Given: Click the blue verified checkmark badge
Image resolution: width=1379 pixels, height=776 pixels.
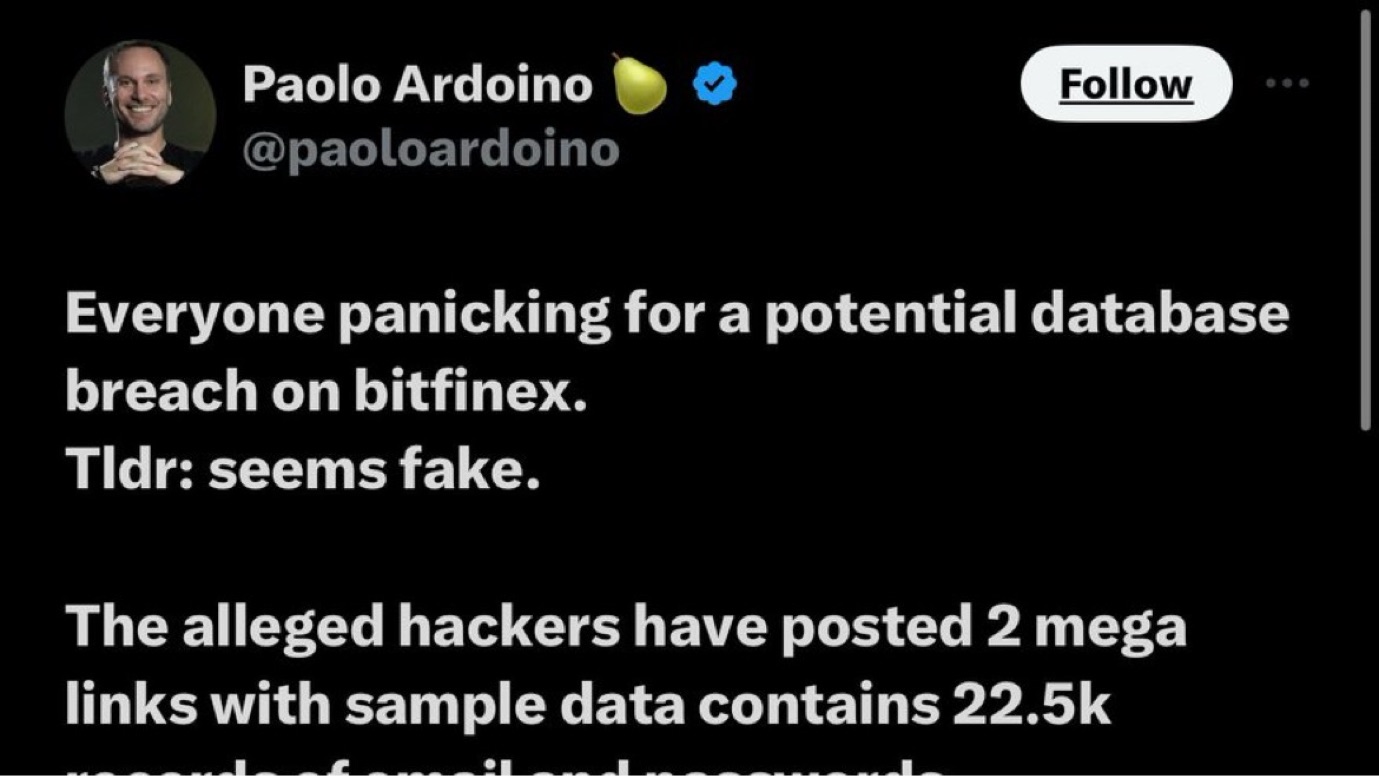Looking at the screenshot, I should click(714, 86).
